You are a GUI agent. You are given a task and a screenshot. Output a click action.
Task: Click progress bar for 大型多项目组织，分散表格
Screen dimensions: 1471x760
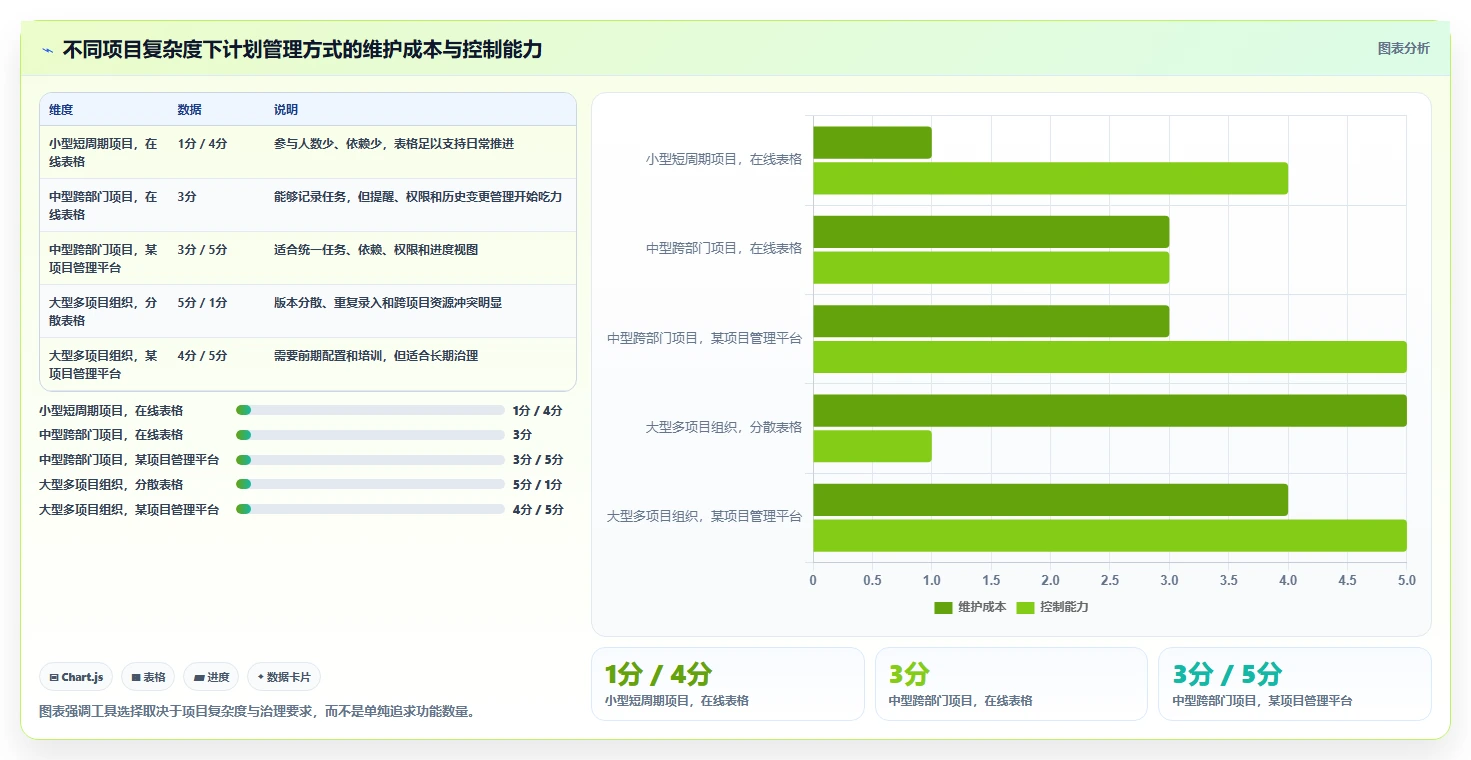point(370,484)
